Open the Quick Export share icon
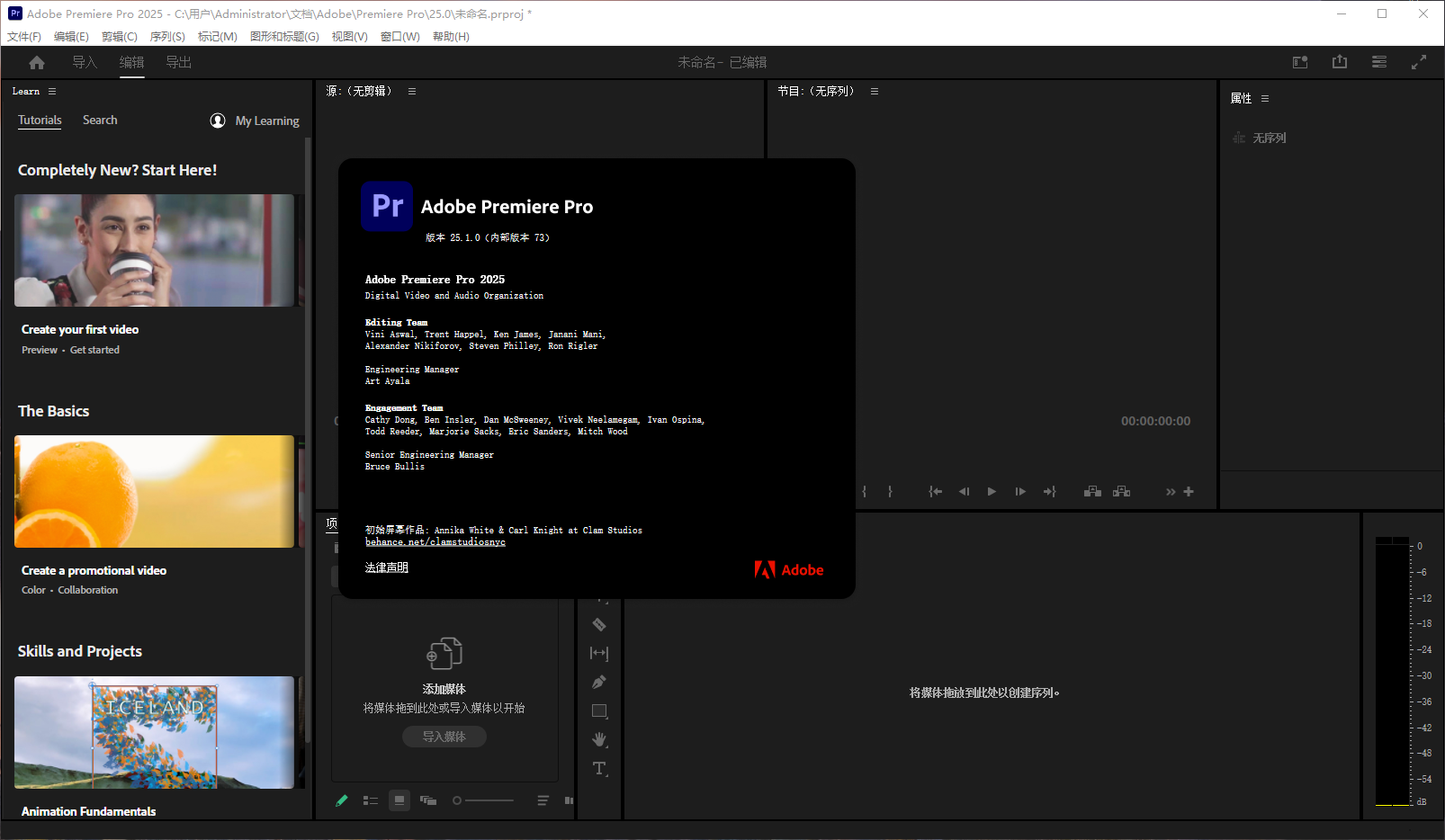 pos(1340,62)
